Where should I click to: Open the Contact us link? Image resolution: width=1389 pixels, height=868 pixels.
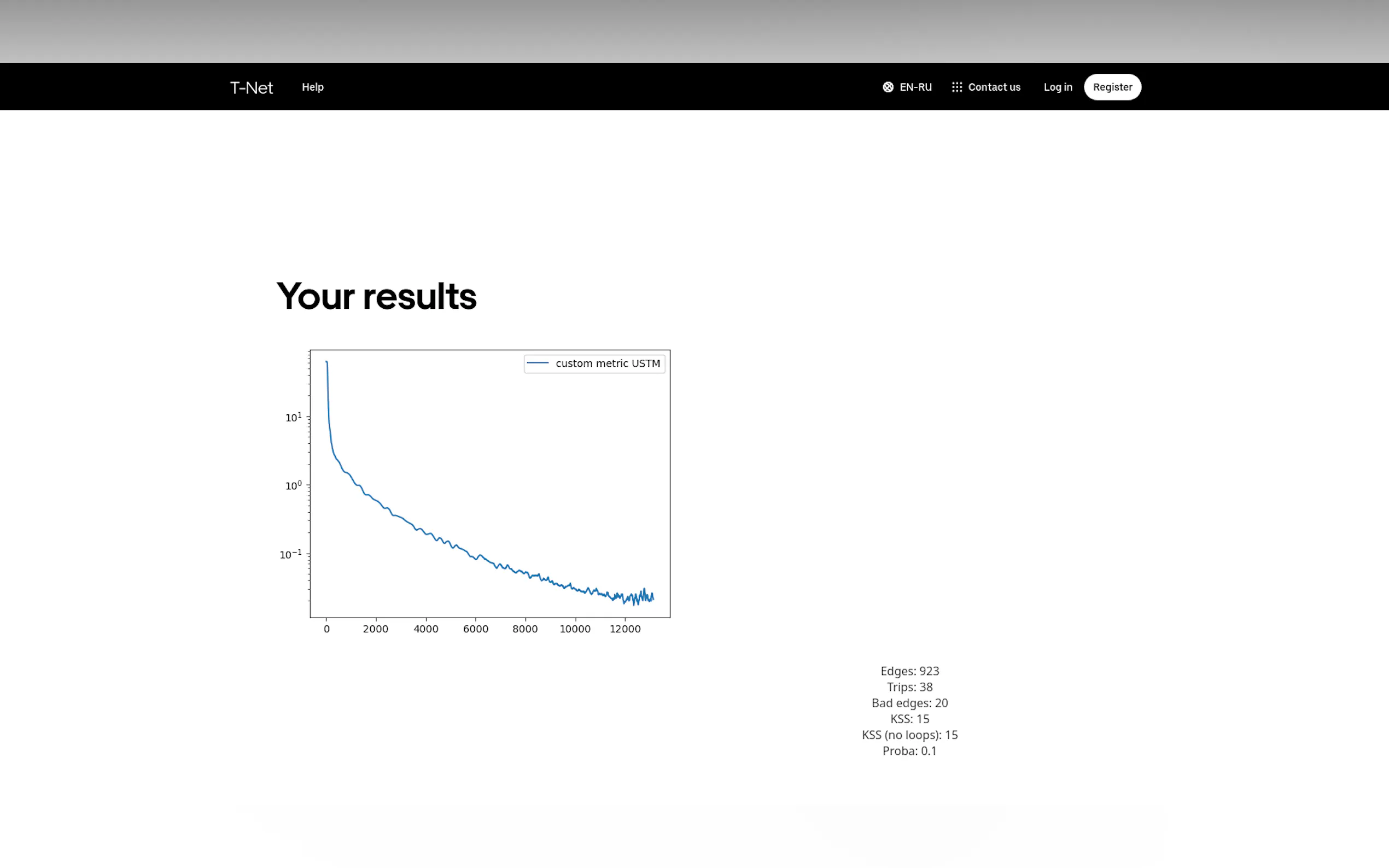(x=994, y=87)
